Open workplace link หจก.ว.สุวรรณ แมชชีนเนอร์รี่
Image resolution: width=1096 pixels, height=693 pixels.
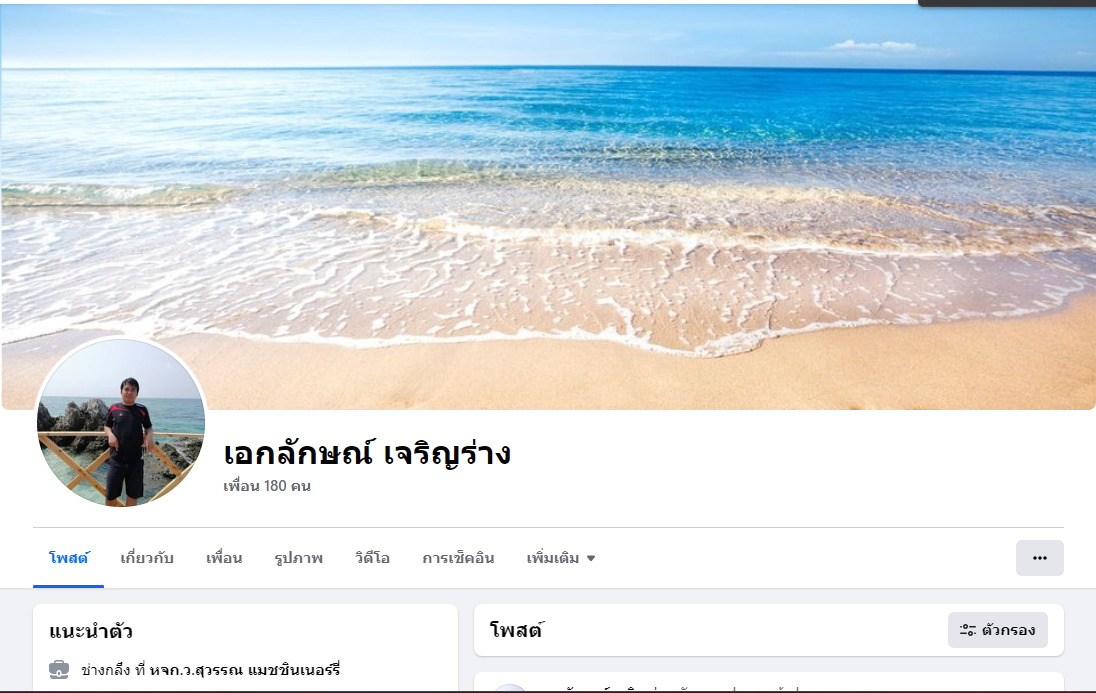(x=245, y=670)
